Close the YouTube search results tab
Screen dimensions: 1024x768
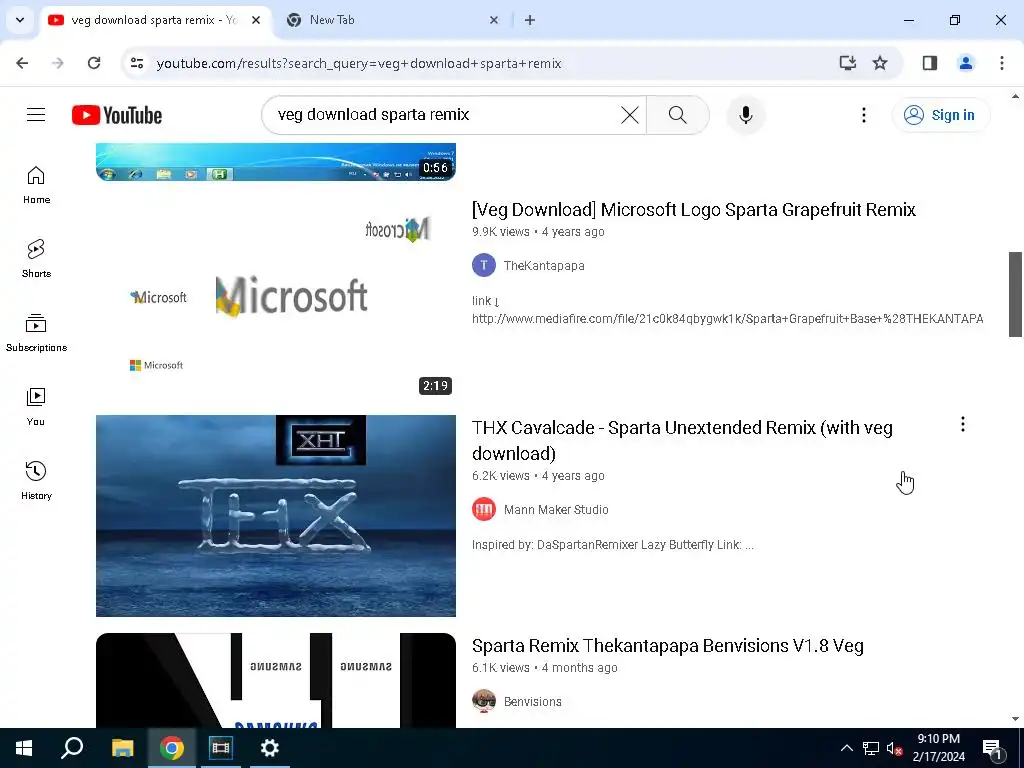pyautogui.click(x=256, y=20)
